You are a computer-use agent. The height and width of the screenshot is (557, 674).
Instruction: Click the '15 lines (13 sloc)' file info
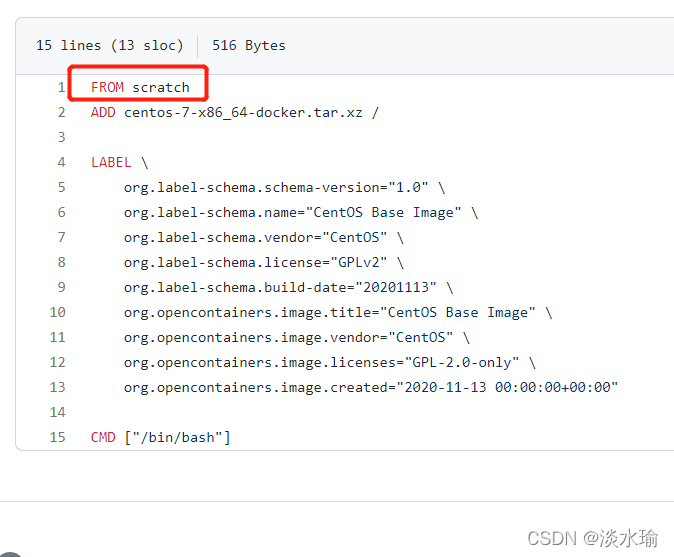110,46
